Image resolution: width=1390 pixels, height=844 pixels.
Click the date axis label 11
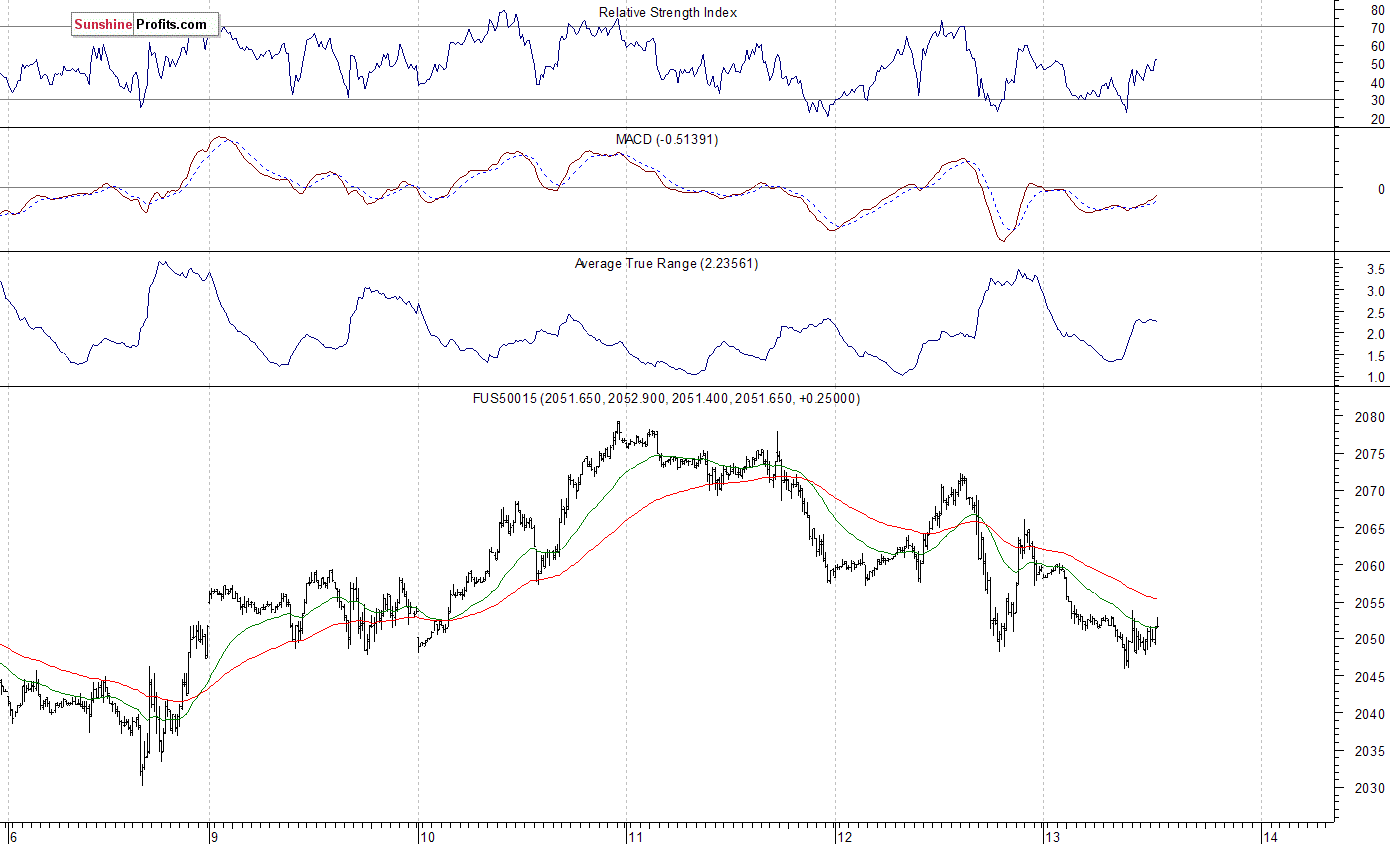pyautogui.click(x=635, y=836)
